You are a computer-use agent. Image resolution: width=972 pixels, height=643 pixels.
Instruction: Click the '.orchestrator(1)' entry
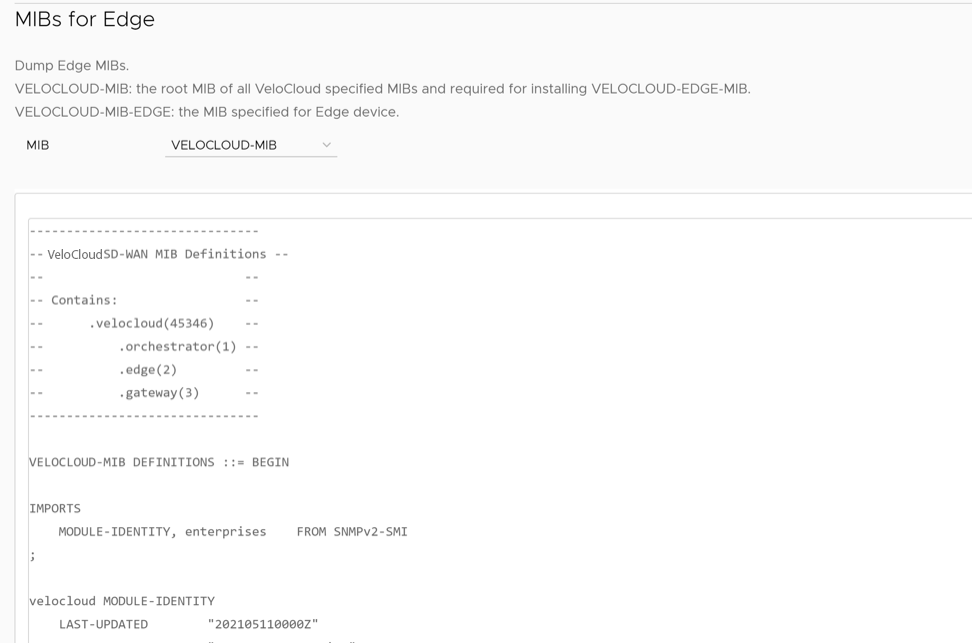[x=177, y=346]
